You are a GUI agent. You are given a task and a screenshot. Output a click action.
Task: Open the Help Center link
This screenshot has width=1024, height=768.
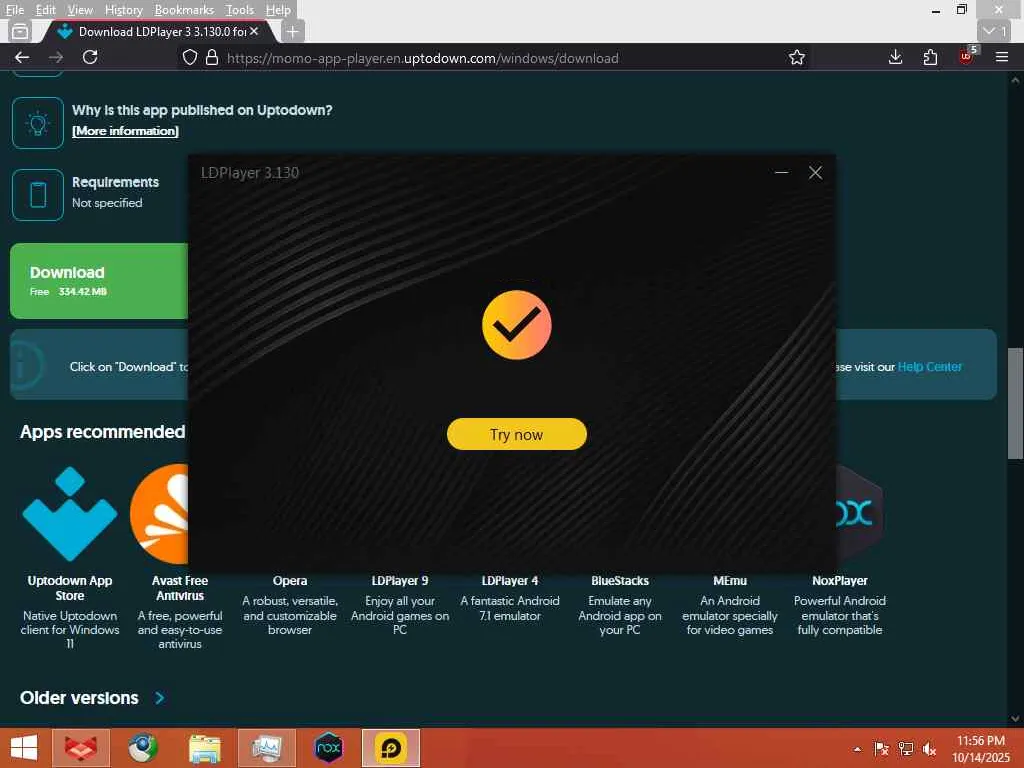(x=929, y=367)
